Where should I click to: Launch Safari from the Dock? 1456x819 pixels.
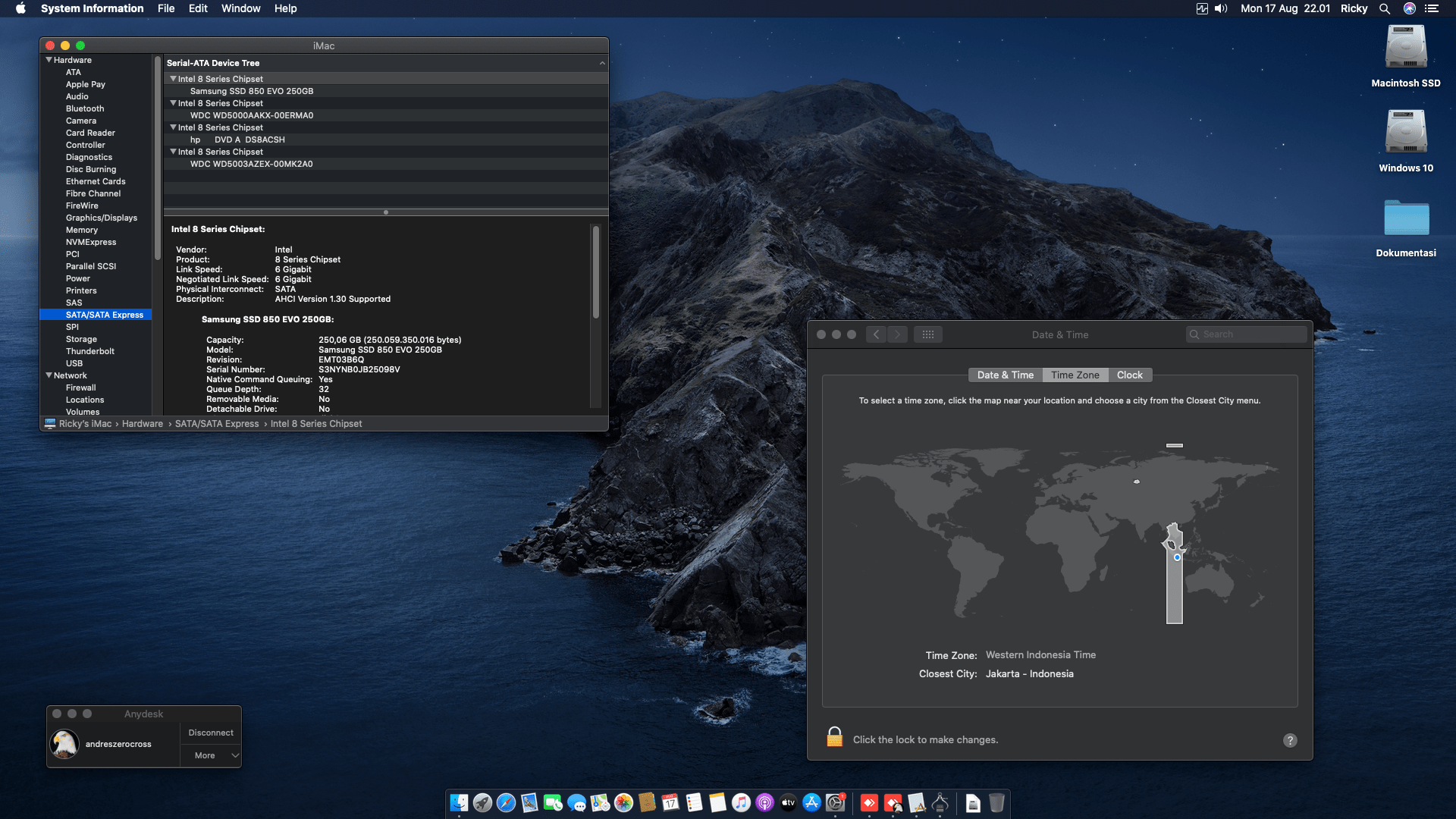pyautogui.click(x=506, y=802)
